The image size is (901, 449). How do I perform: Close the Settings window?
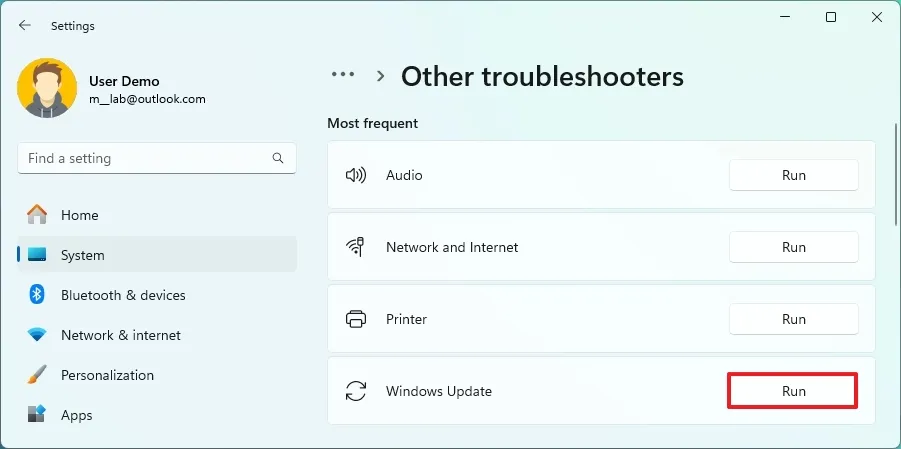click(x=877, y=18)
